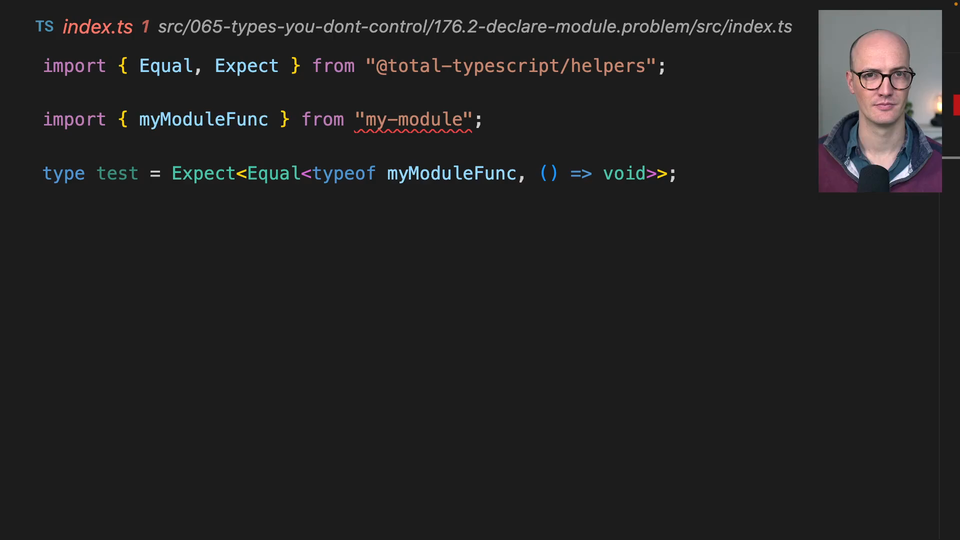Click the "@total-typescript/helpers" import path

[510, 66]
